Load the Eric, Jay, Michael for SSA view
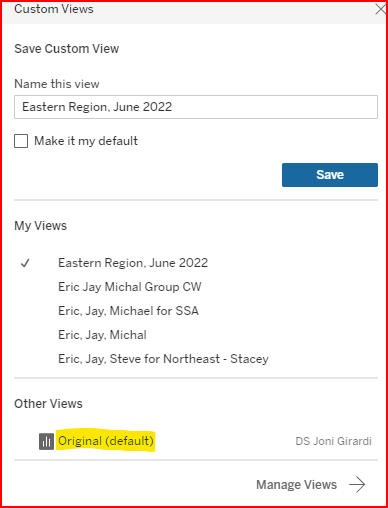This screenshot has width=388, height=508. point(128,311)
